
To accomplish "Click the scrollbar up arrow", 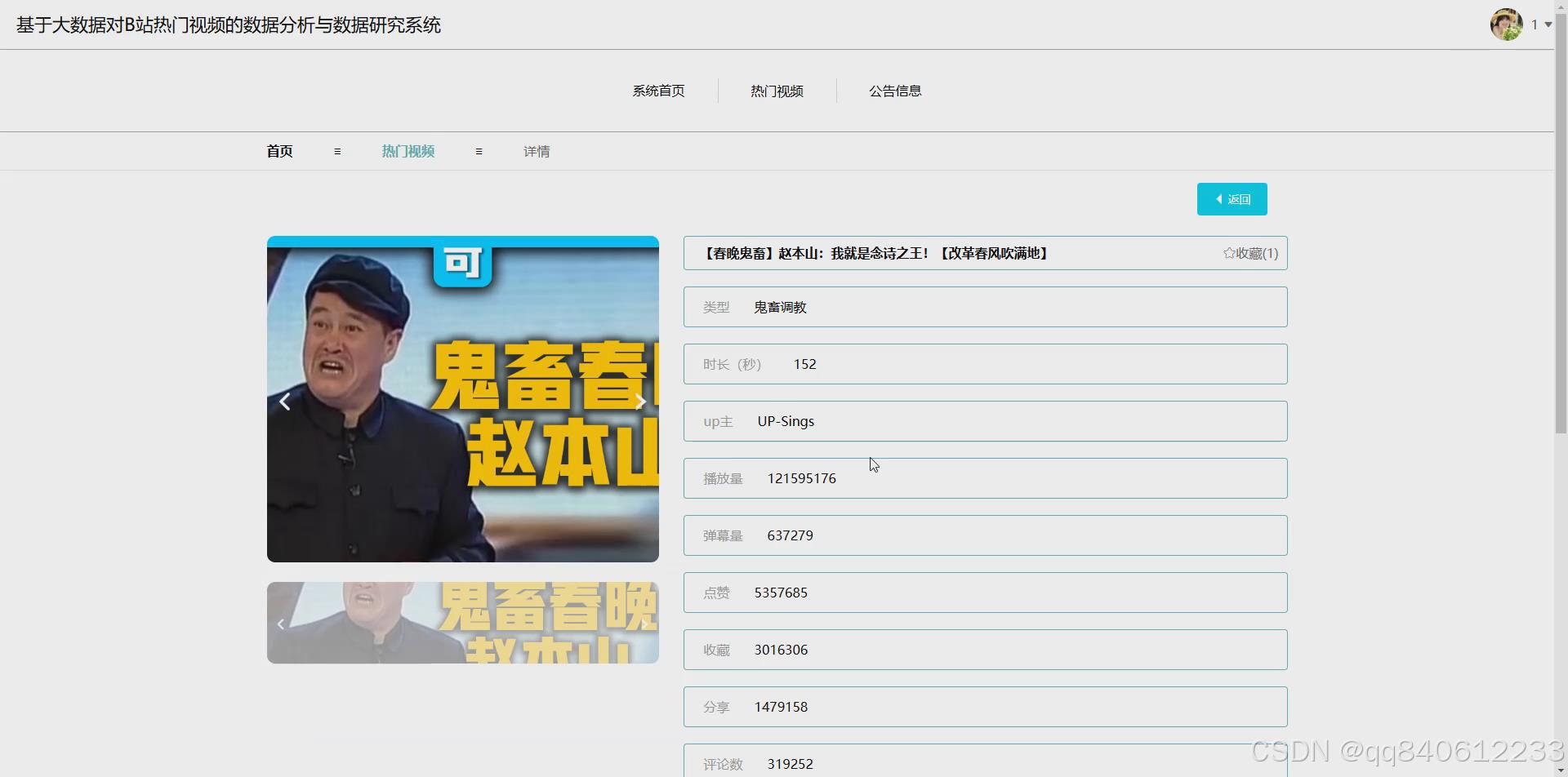I will pos(1561,7).
